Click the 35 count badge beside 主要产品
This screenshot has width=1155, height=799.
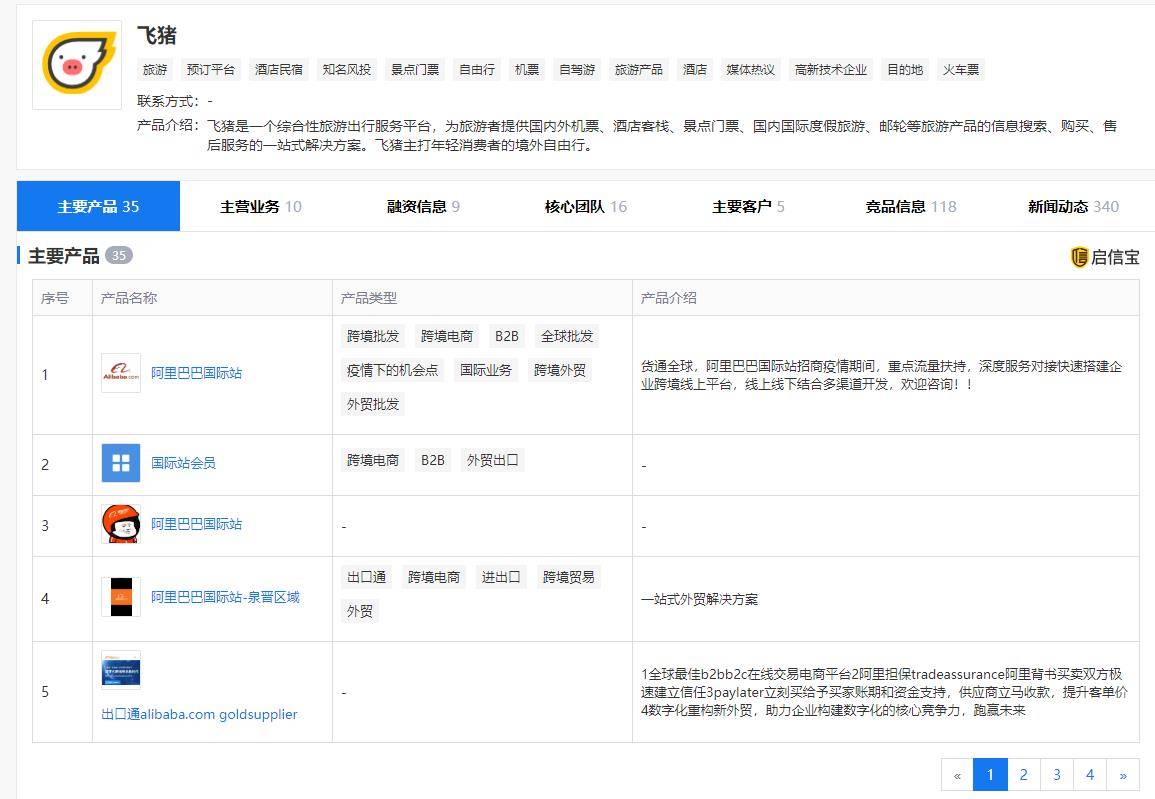(119, 256)
